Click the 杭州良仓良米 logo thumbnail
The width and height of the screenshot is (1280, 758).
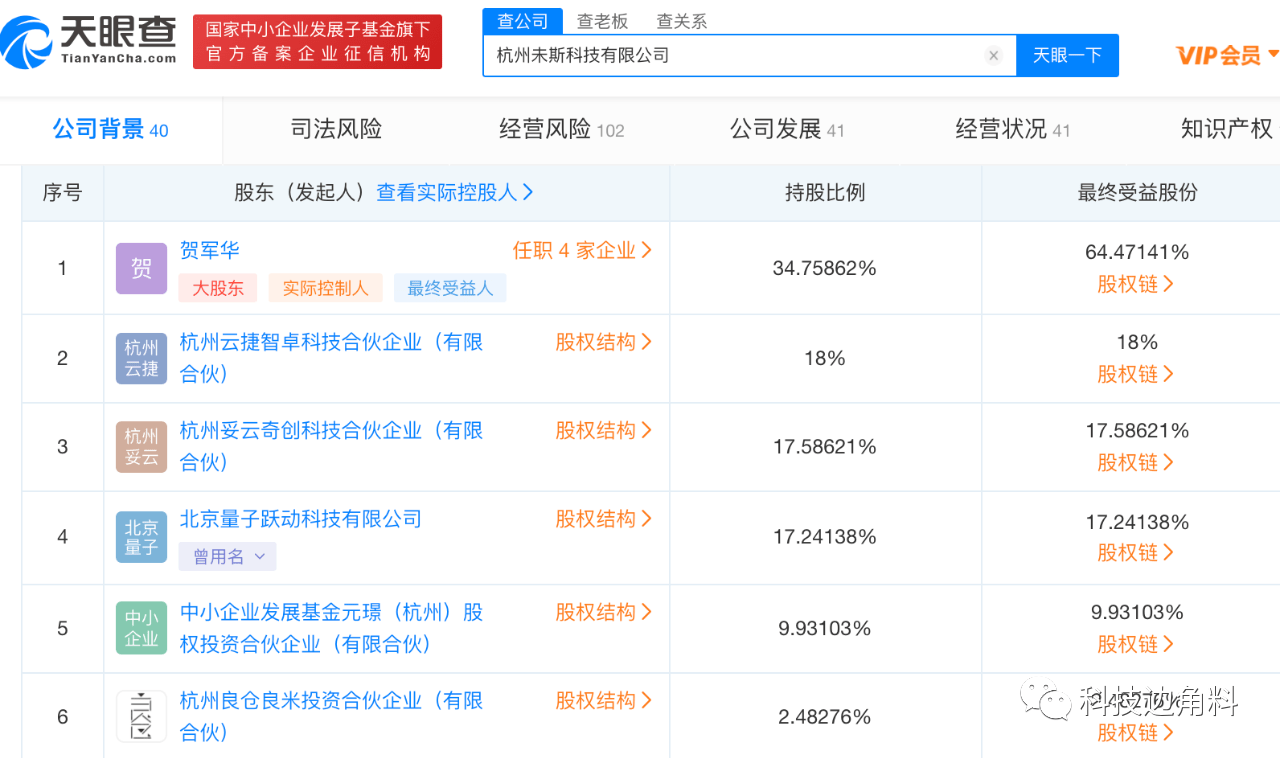pos(141,716)
